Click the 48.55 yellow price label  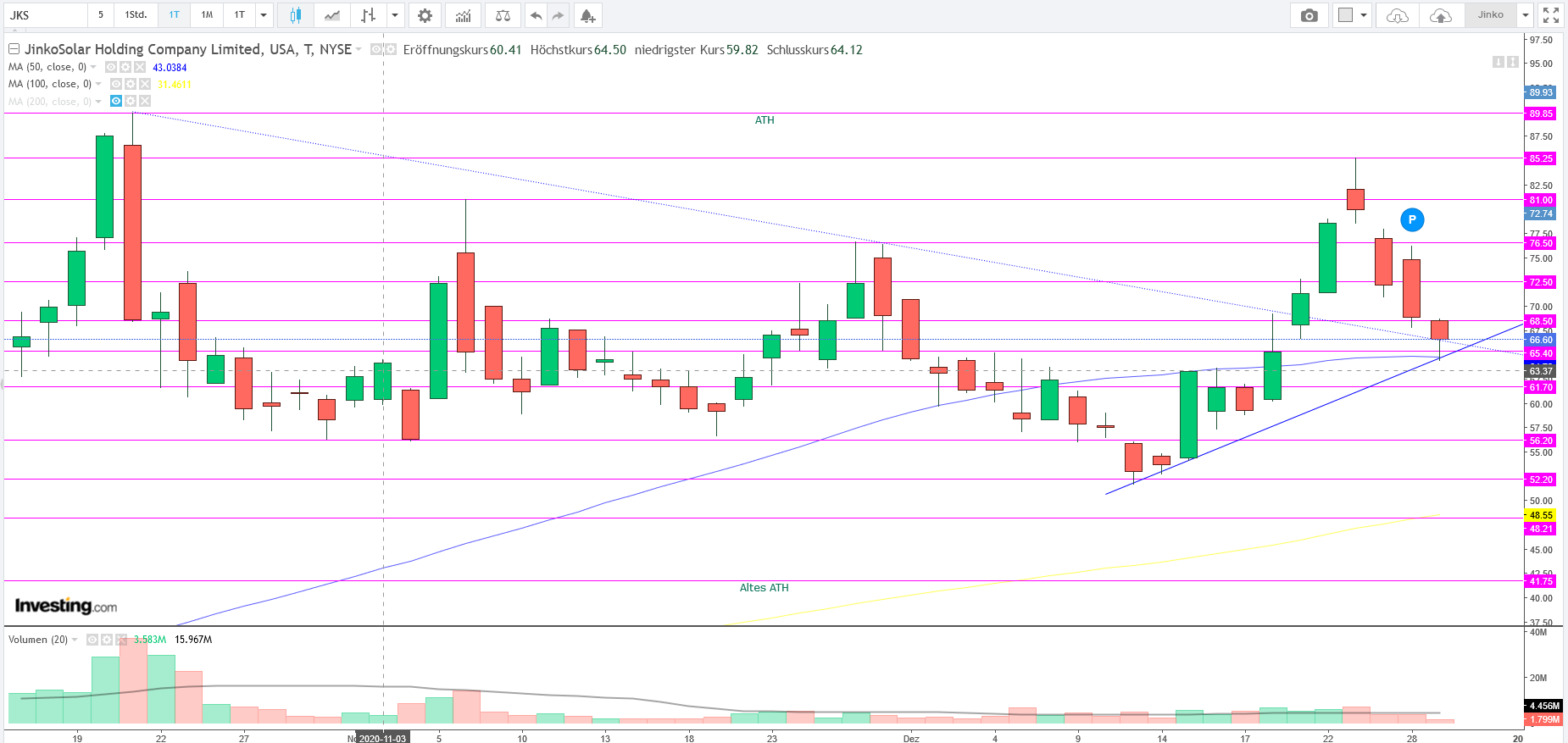[x=1541, y=515]
